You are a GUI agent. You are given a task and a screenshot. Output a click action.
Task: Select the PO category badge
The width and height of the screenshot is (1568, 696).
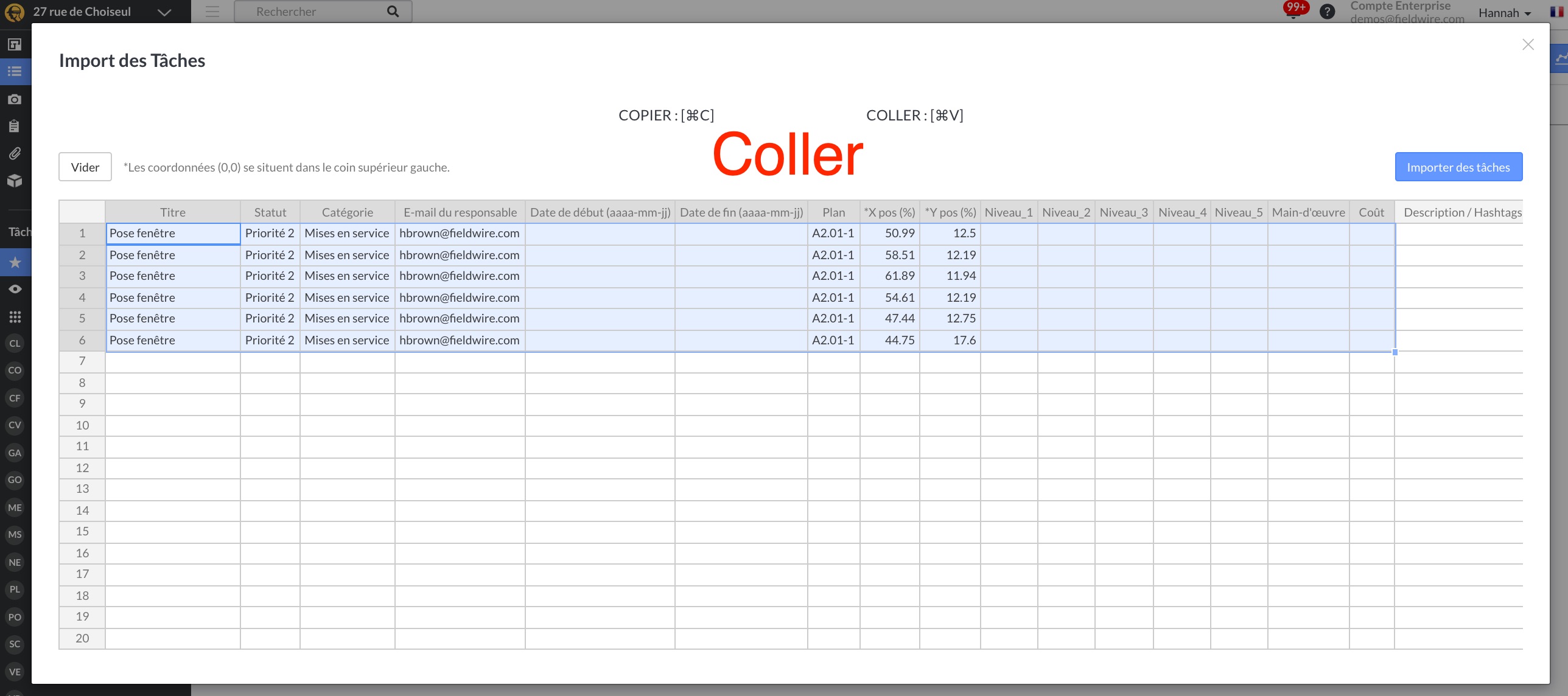[15, 617]
